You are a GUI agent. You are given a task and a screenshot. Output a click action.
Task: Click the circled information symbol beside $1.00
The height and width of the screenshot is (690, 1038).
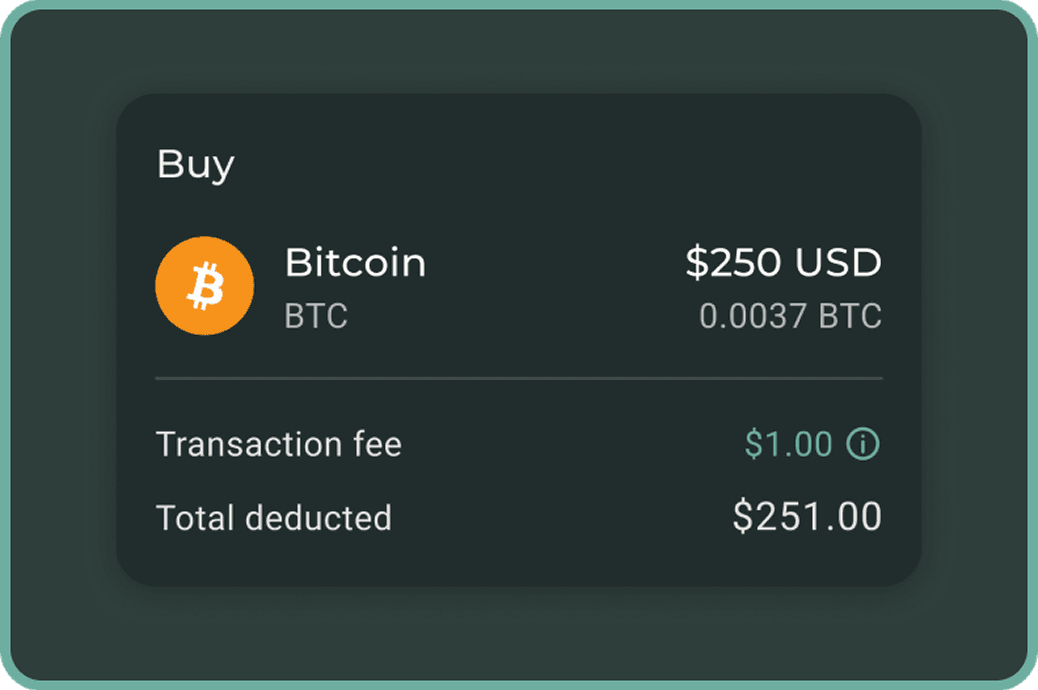864,443
